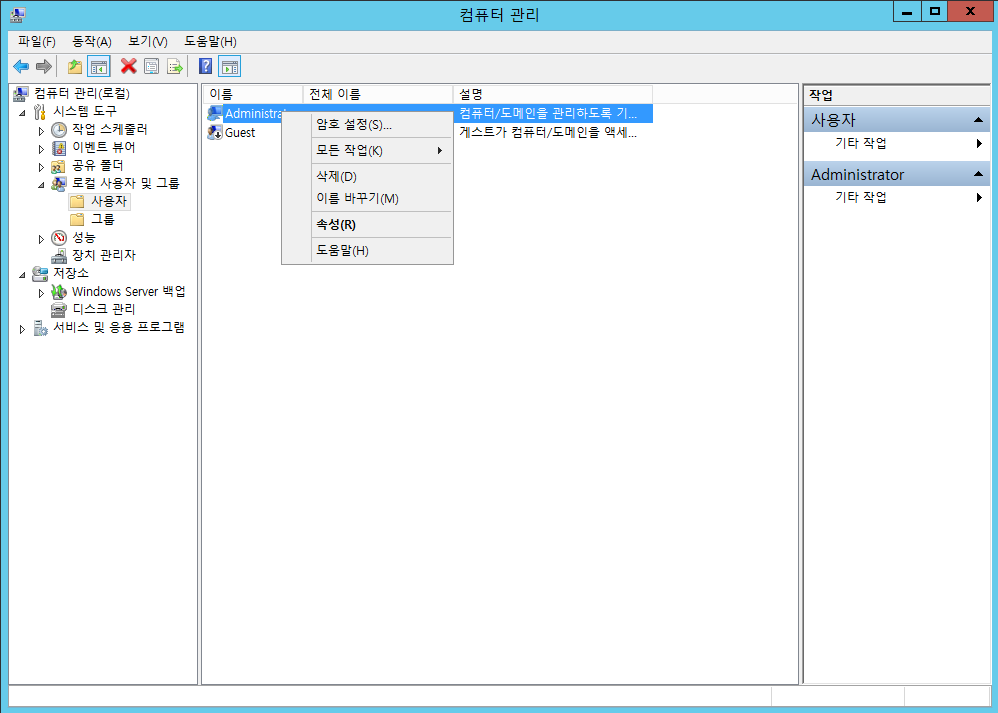This screenshot has width=998, height=713.
Task: Expand the 서비스 및 응용 프로그램 node
Action: [23, 329]
